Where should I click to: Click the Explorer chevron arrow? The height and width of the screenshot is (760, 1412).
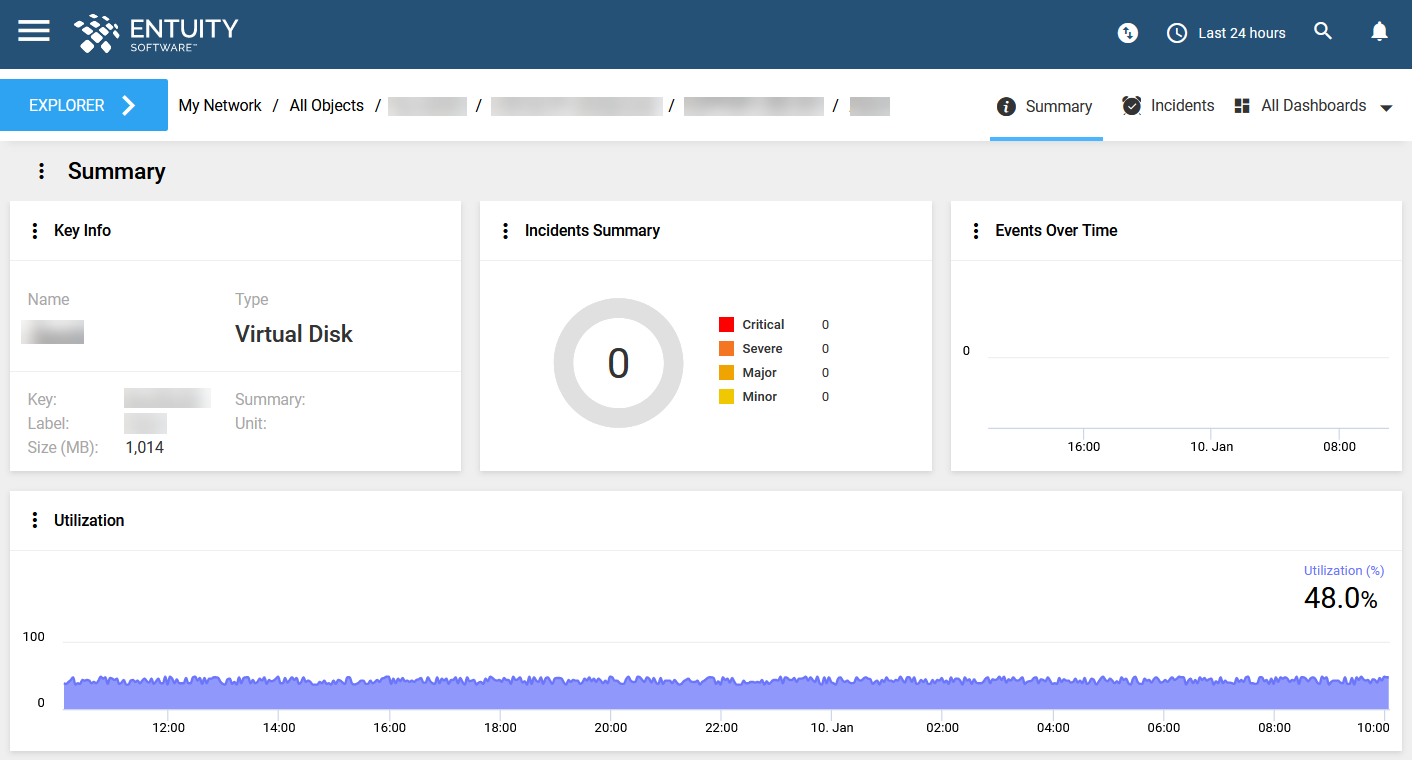pyautogui.click(x=128, y=105)
